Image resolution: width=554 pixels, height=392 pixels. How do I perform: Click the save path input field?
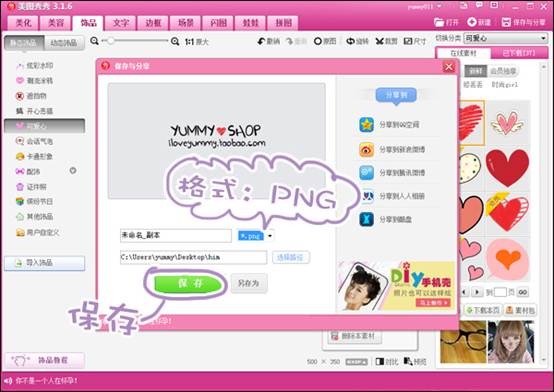tap(193, 257)
